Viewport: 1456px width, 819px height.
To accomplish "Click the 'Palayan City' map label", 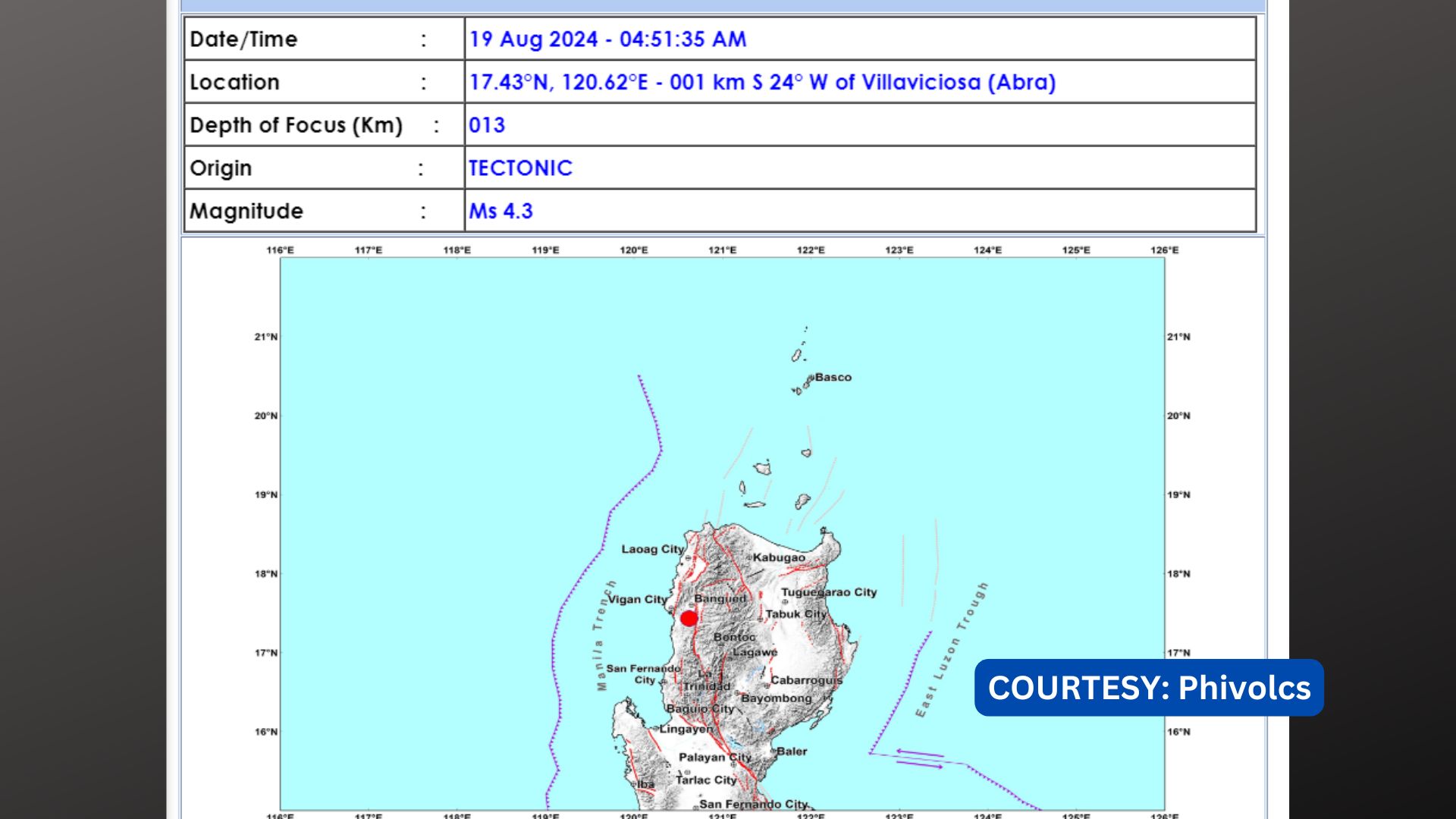I will (x=715, y=758).
